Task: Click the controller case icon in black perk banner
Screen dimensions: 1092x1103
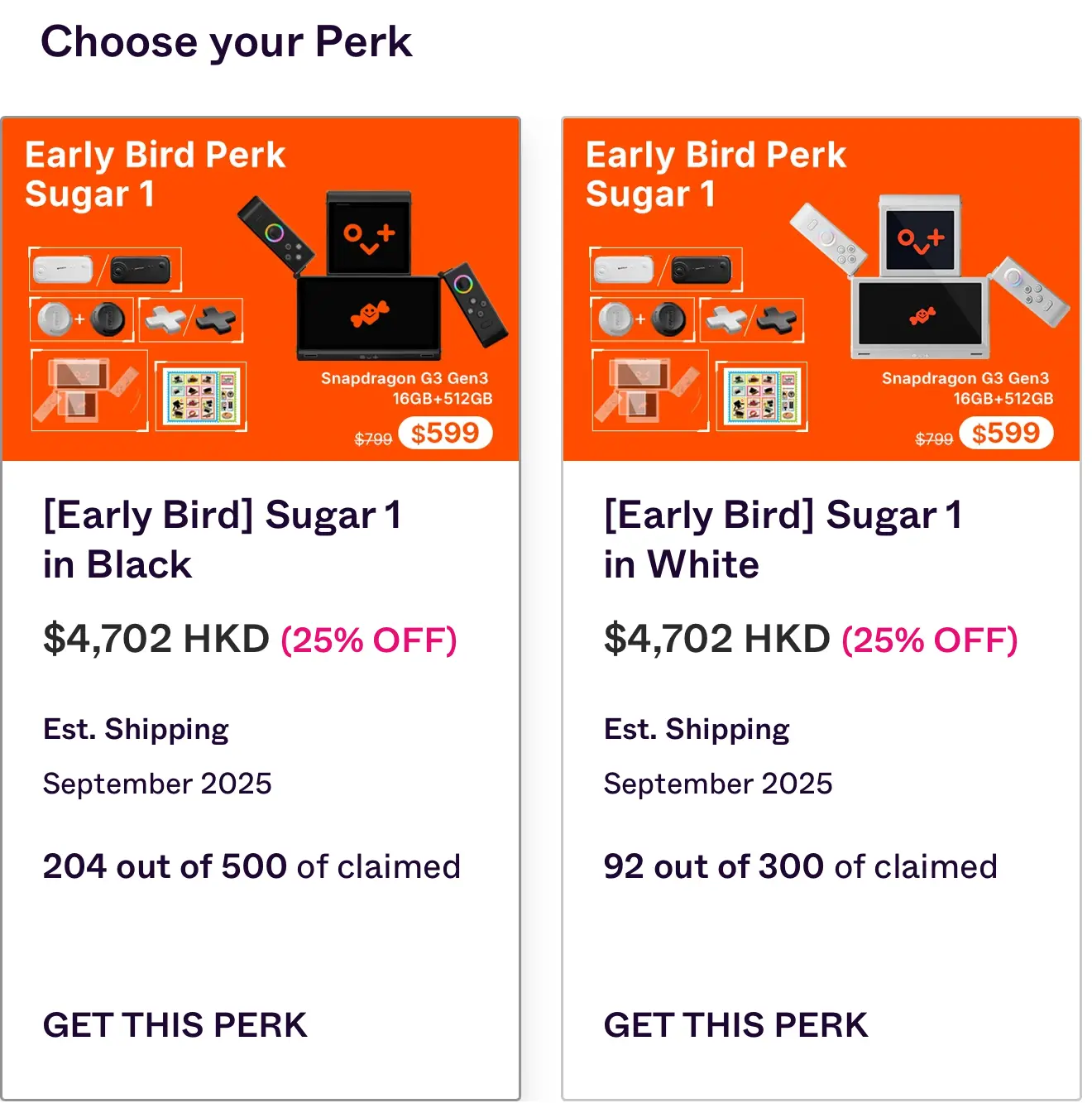Action: pyautogui.click(x=105, y=269)
